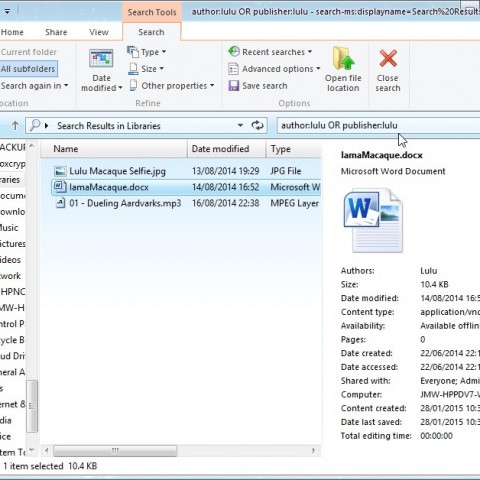Click the 16/08/2014 22:38 date cell

click(225, 203)
